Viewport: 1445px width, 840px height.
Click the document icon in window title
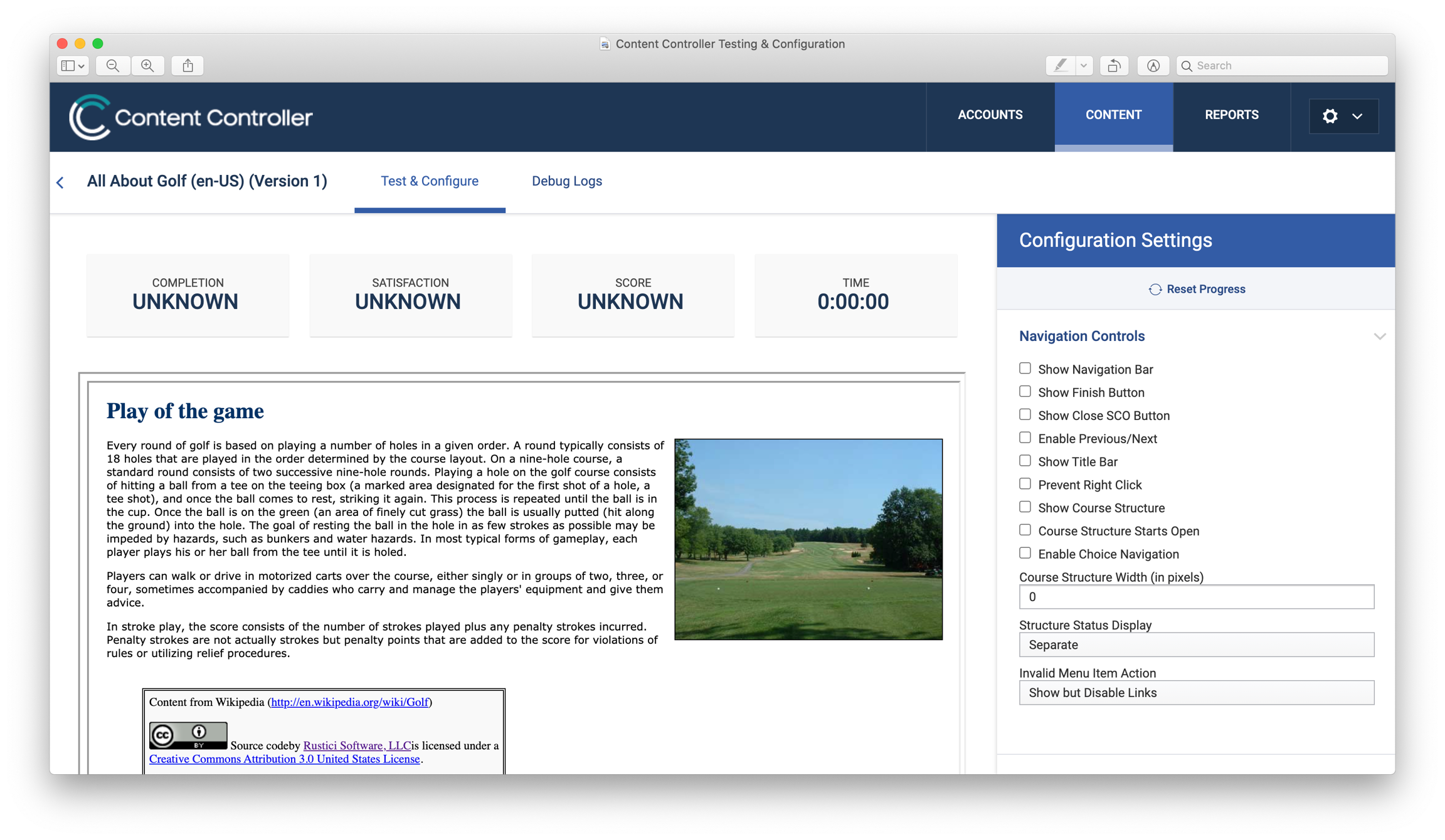tap(605, 44)
